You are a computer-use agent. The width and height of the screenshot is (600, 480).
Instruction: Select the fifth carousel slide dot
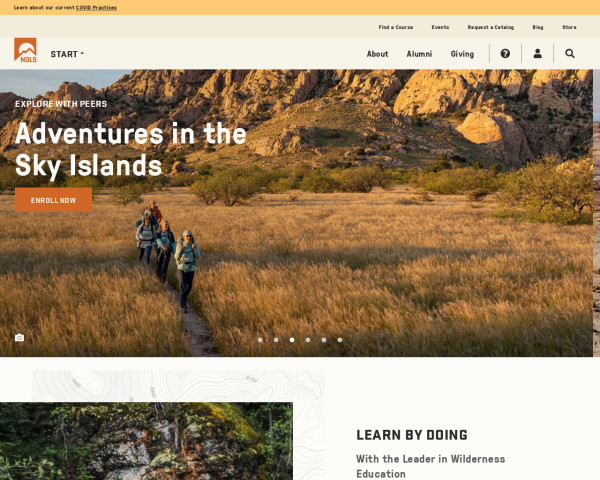tap(324, 340)
